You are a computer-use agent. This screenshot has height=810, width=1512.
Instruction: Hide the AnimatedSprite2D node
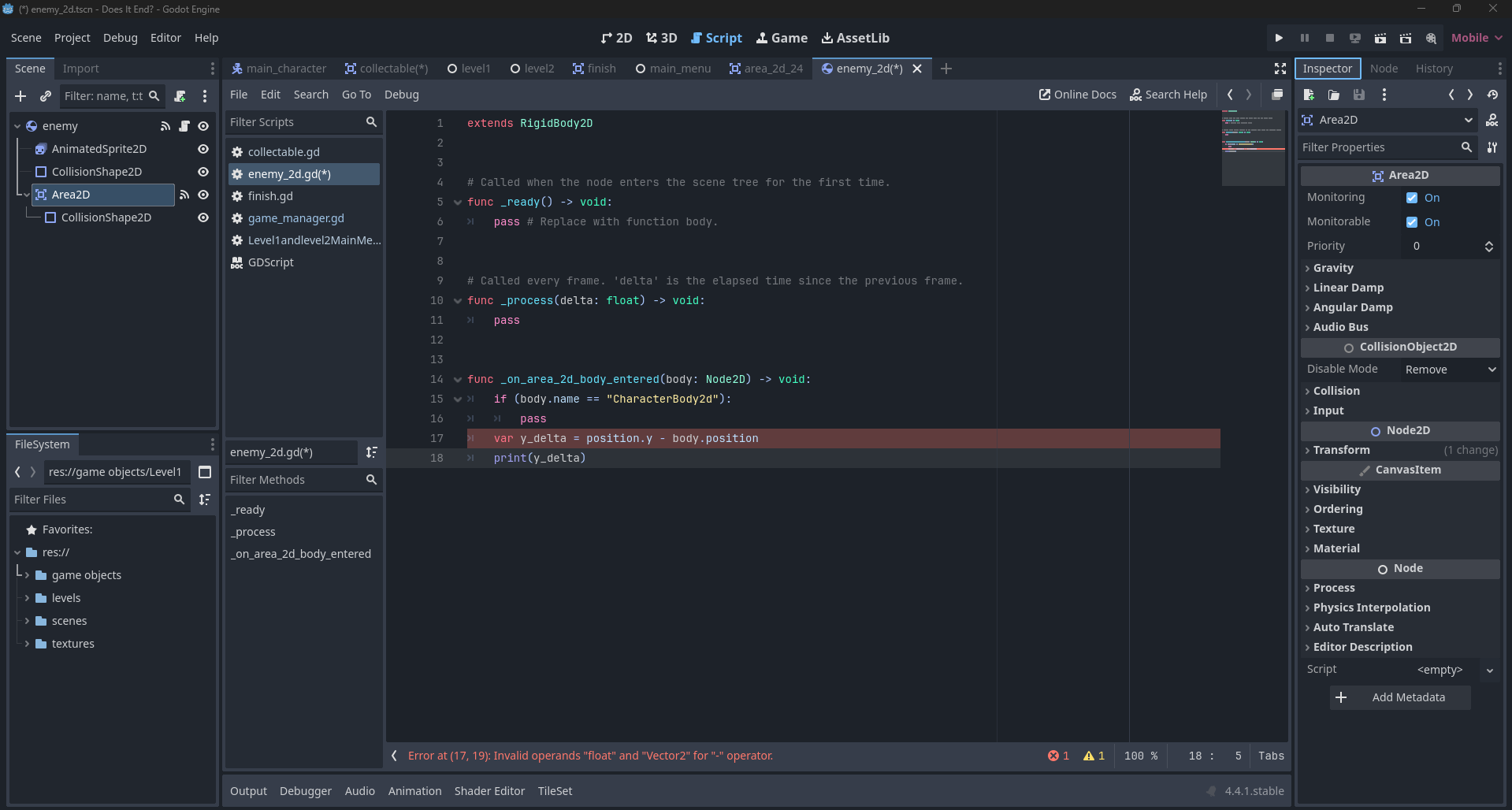tap(203, 149)
